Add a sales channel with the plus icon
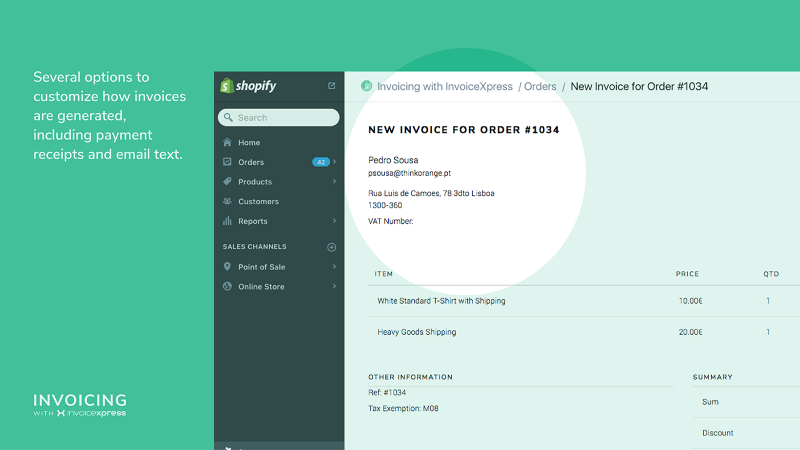Screen dimensions: 800x450 pyautogui.click(x=332, y=247)
